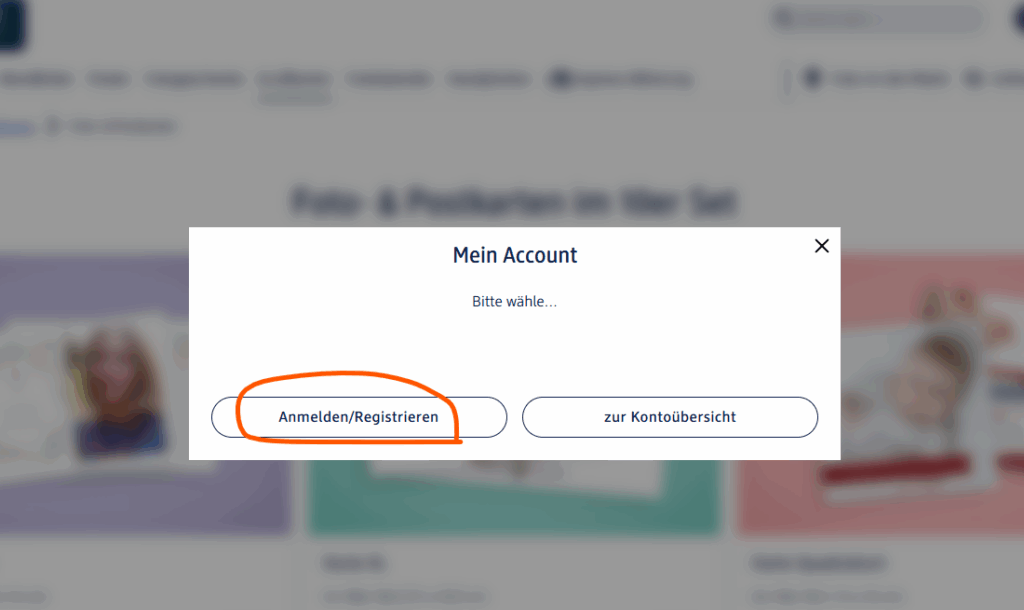Click the site logo in top-left corner

(12, 24)
